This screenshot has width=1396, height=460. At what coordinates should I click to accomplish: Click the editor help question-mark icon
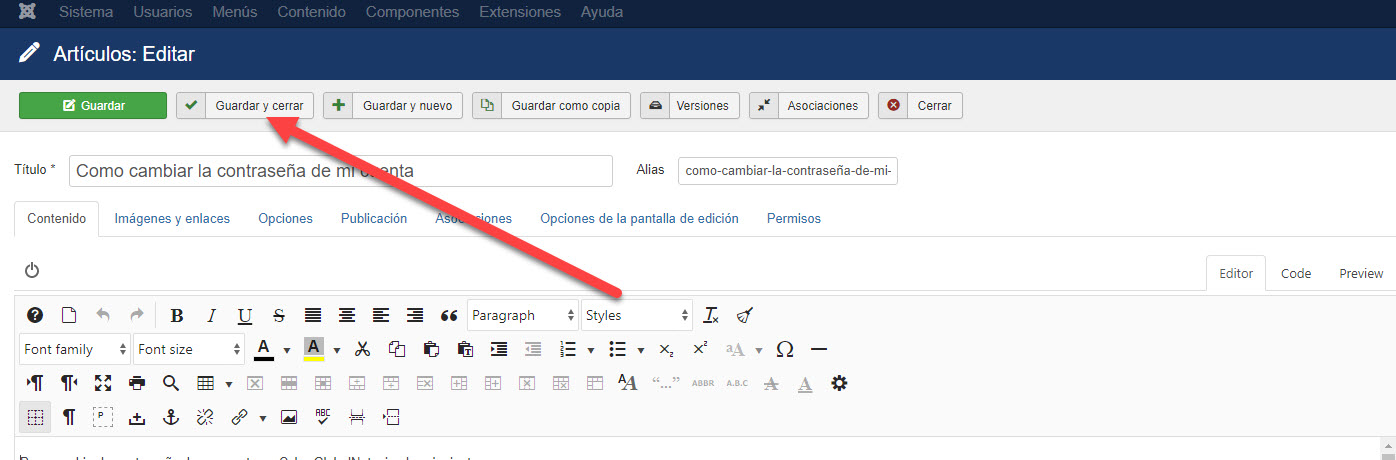tap(35, 315)
